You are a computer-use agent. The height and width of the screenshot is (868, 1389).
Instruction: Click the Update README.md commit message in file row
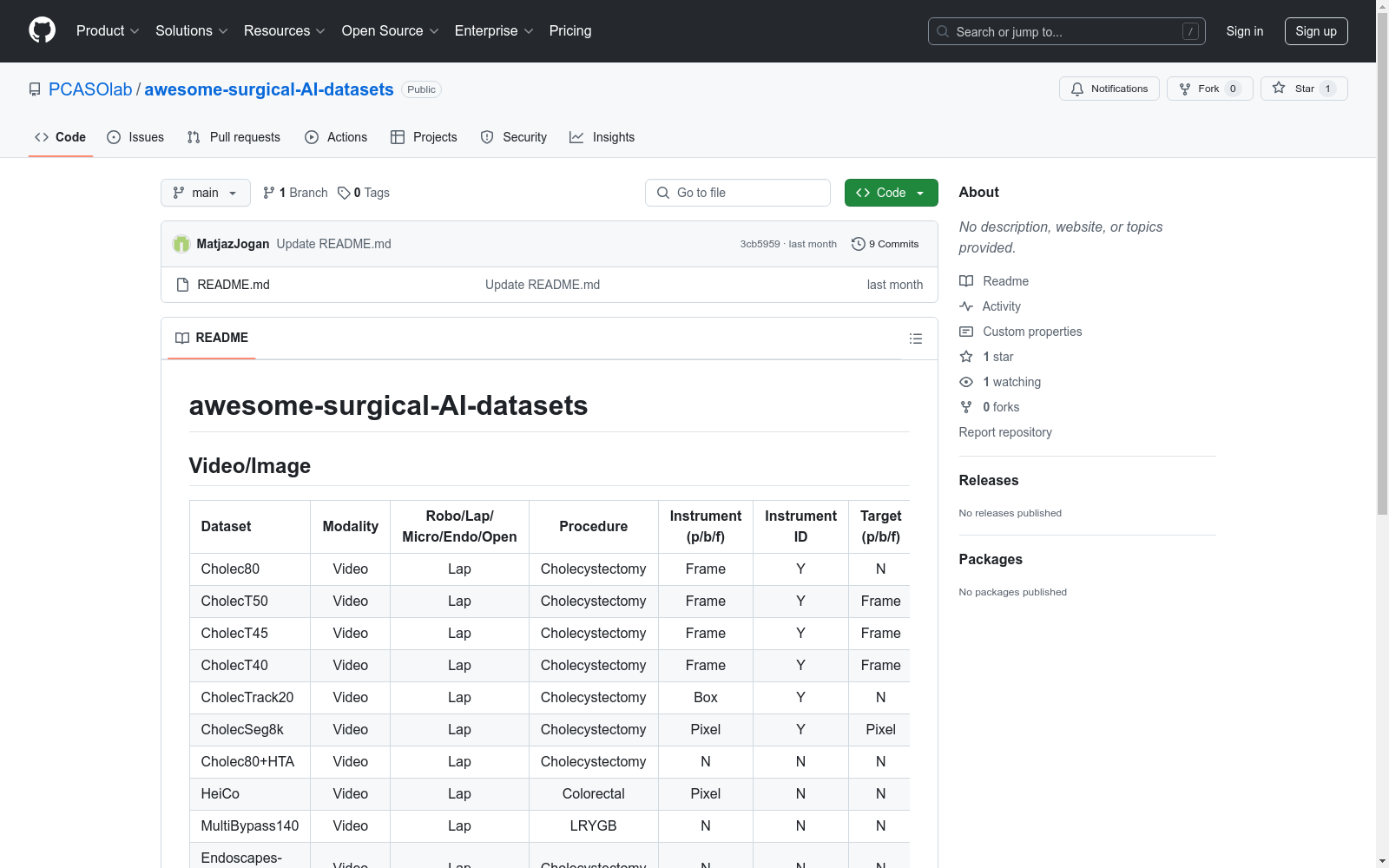543,285
